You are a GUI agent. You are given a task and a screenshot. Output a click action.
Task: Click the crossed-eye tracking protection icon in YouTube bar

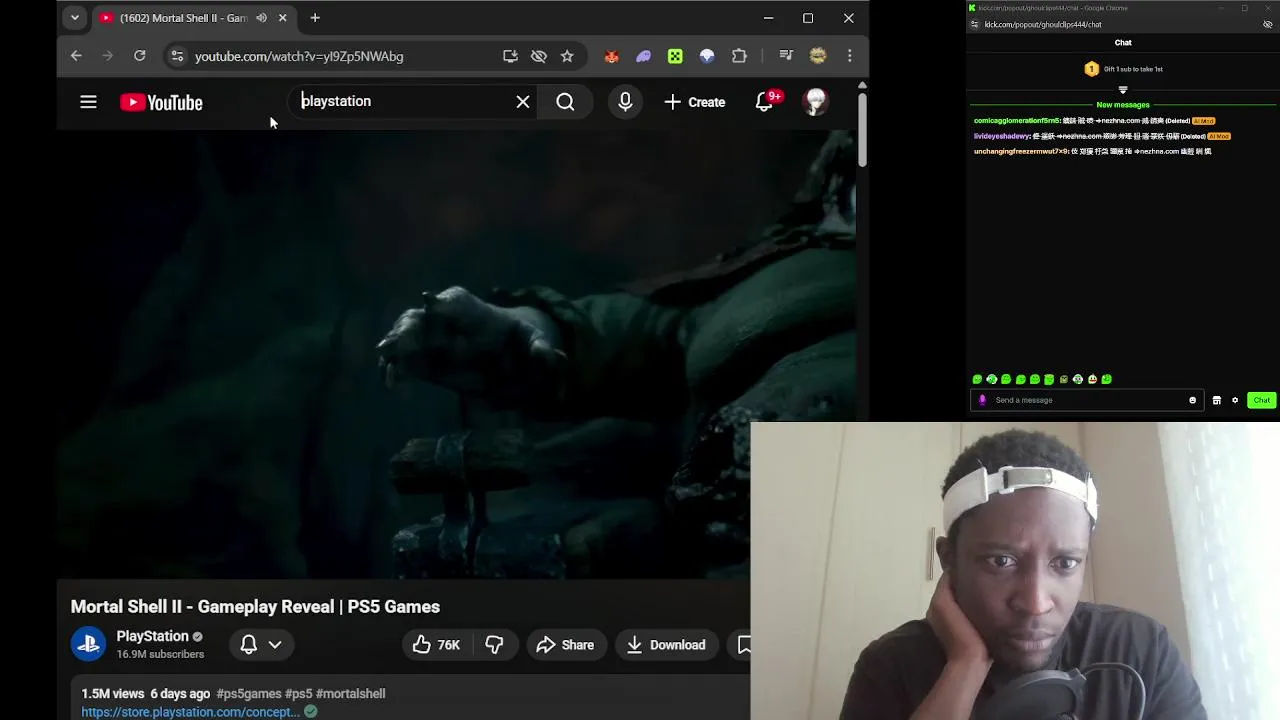point(539,56)
